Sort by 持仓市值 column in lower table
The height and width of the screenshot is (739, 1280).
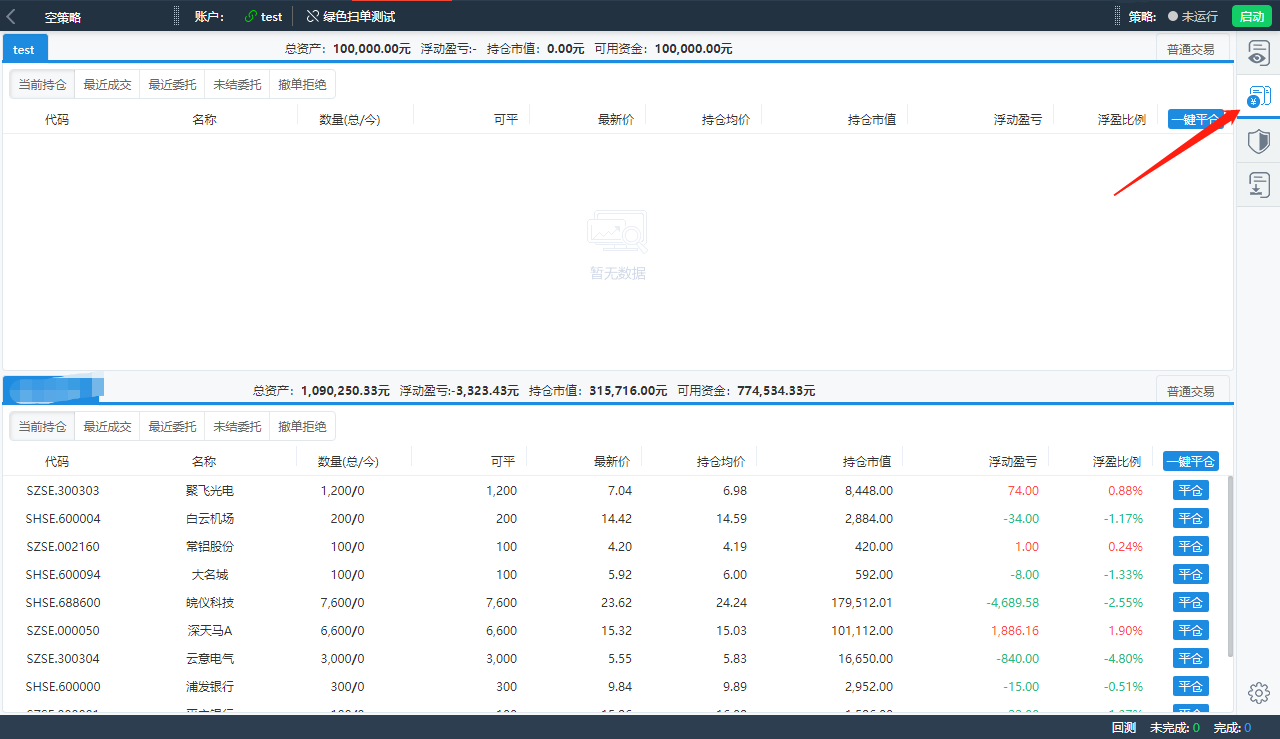[x=867, y=462]
